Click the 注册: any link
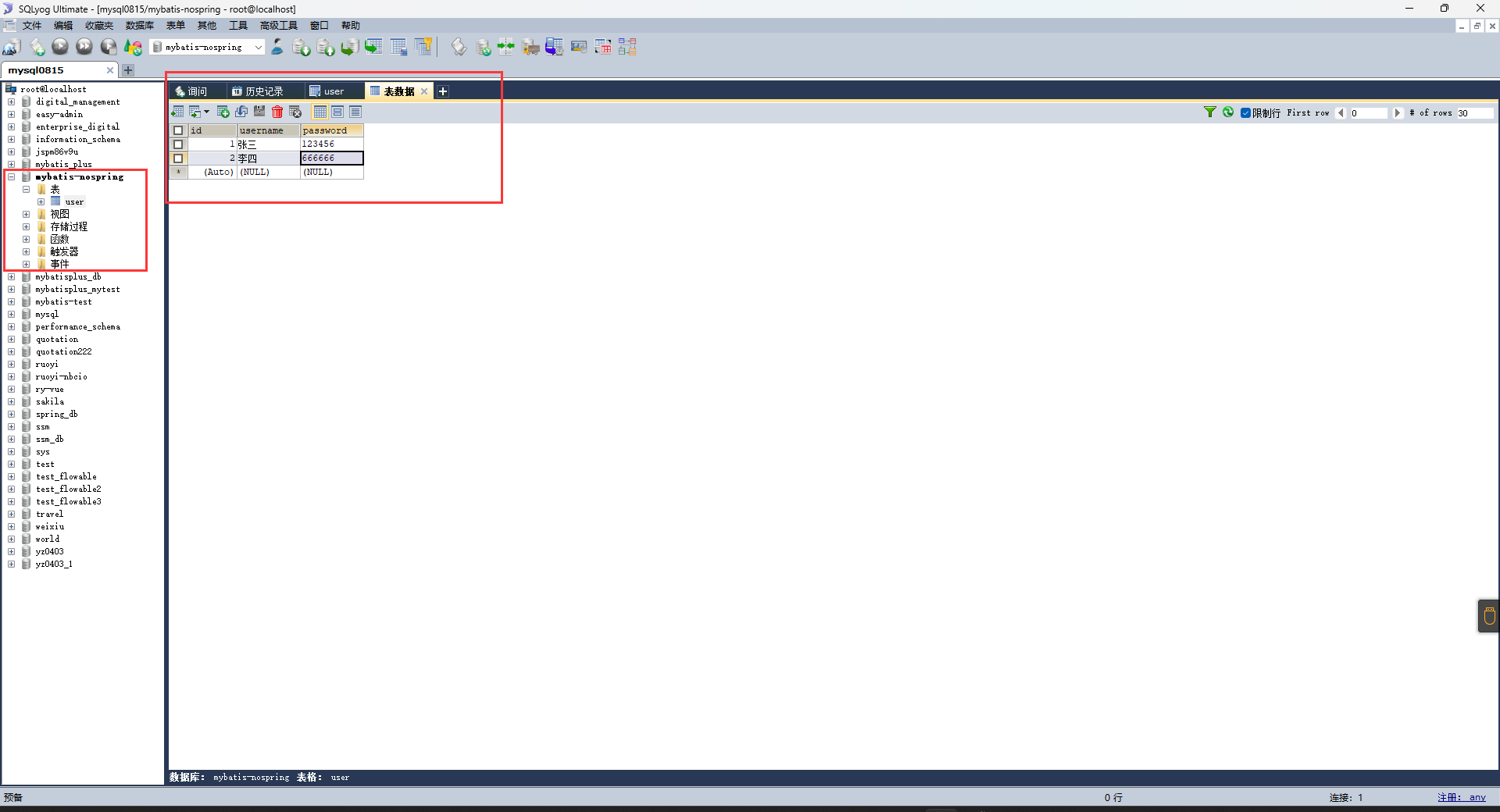The width and height of the screenshot is (1500, 812). [x=1462, y=798]
